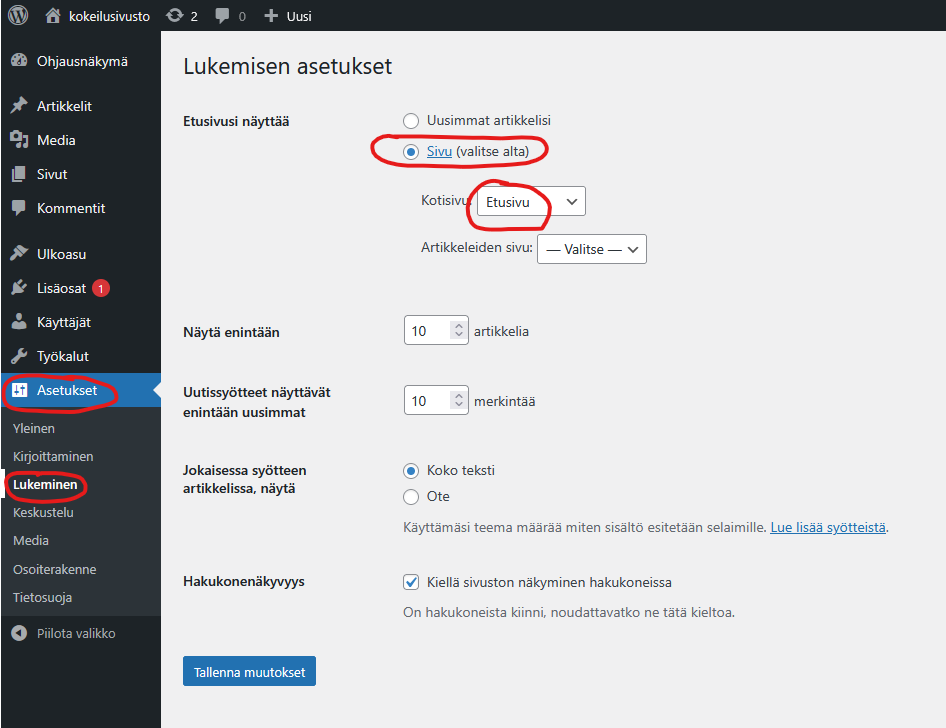
Task: Open the comments bubble icon in admin bar
Action: (x=222, y=16)
